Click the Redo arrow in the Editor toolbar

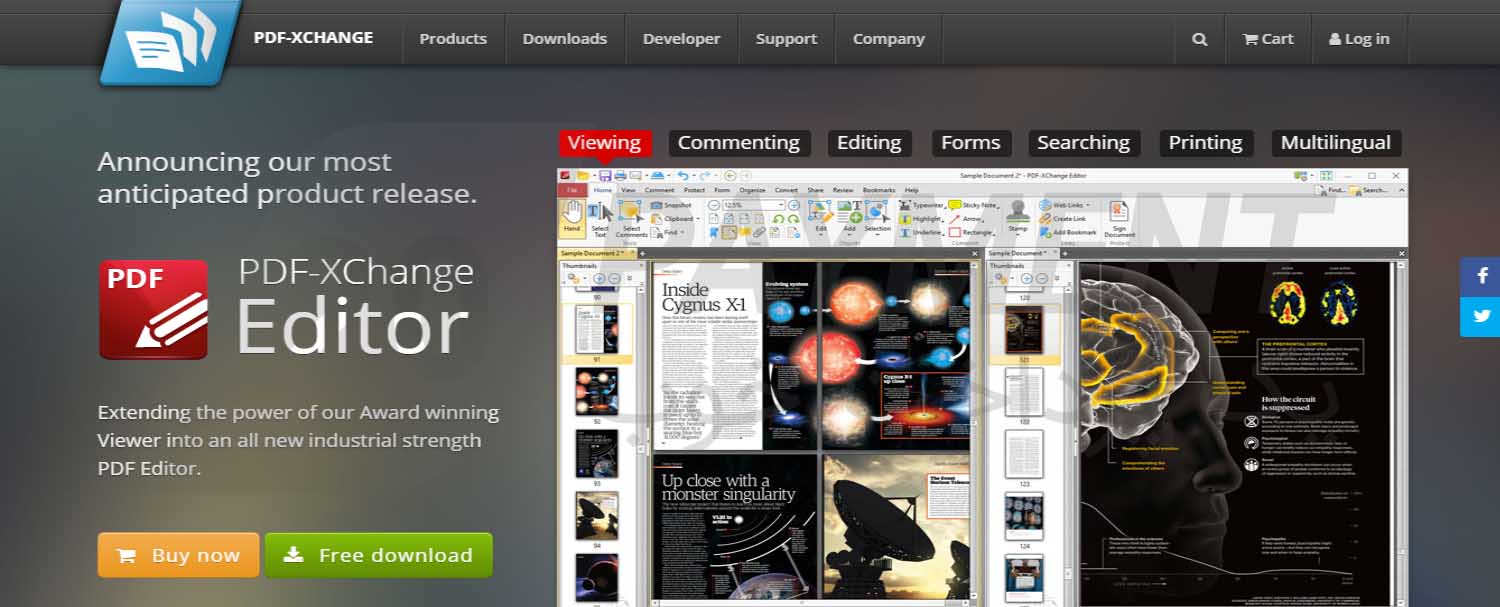[705, 176]
